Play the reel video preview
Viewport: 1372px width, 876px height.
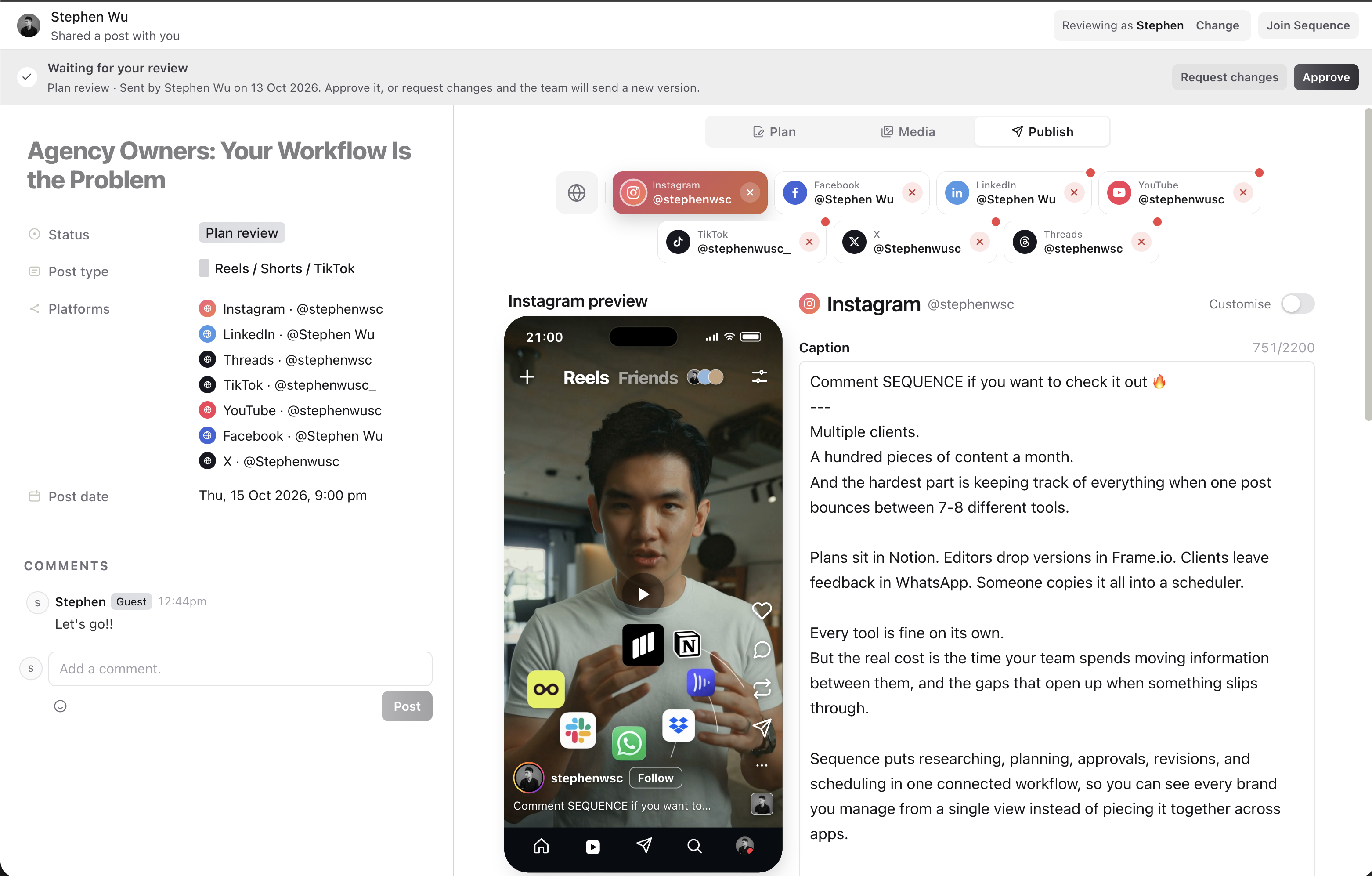[x=643, y=594]
